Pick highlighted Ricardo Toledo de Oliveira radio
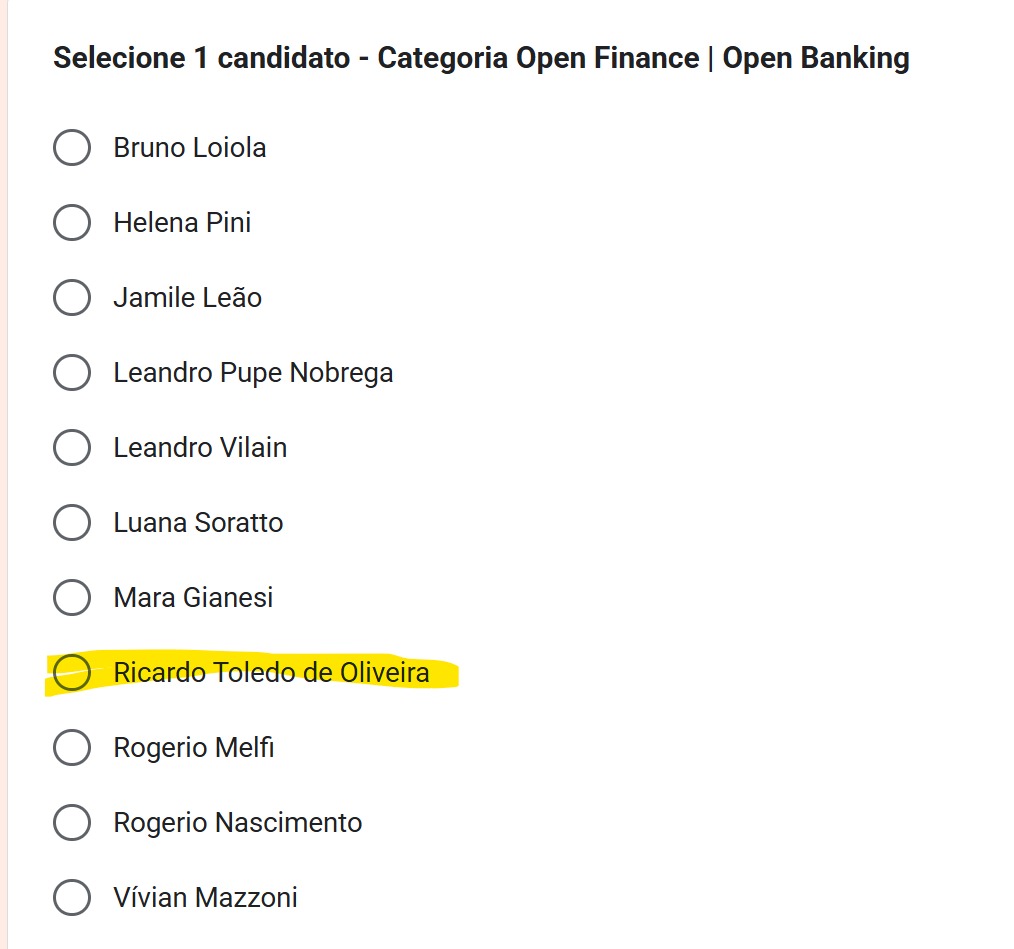Viewport: 1014px width, 949px height. [x=72, y=672]
